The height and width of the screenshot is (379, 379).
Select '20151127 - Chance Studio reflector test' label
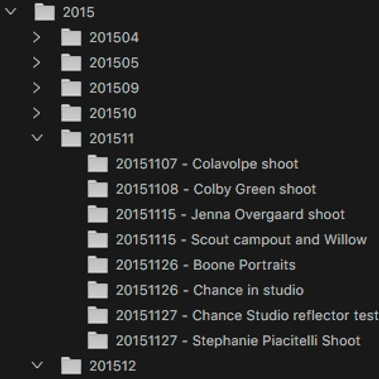[247, 316]
